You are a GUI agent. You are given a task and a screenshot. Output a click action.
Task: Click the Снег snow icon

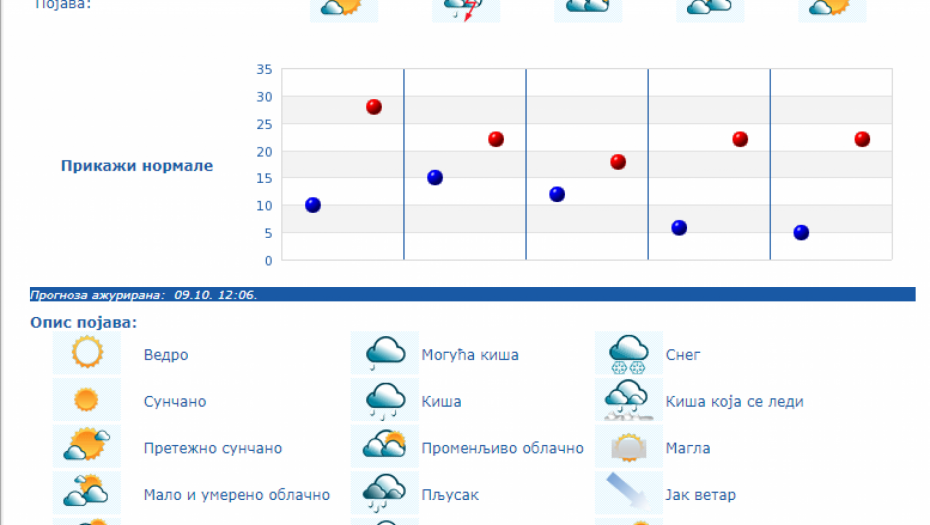point(629,353)
